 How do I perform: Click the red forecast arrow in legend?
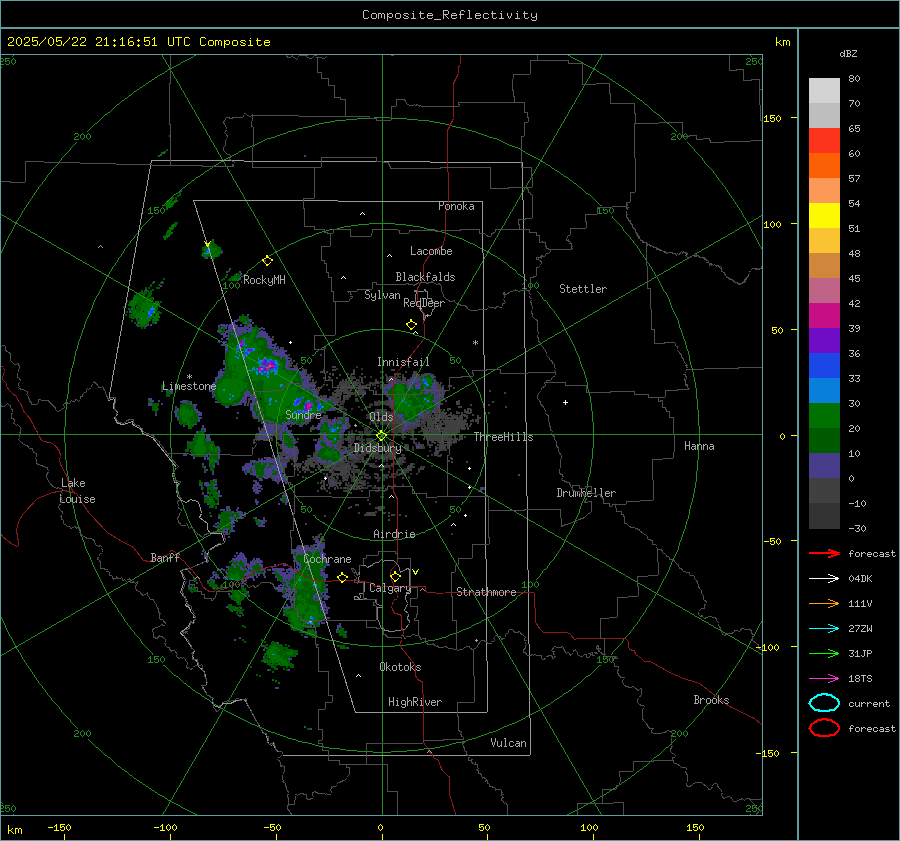824,553
